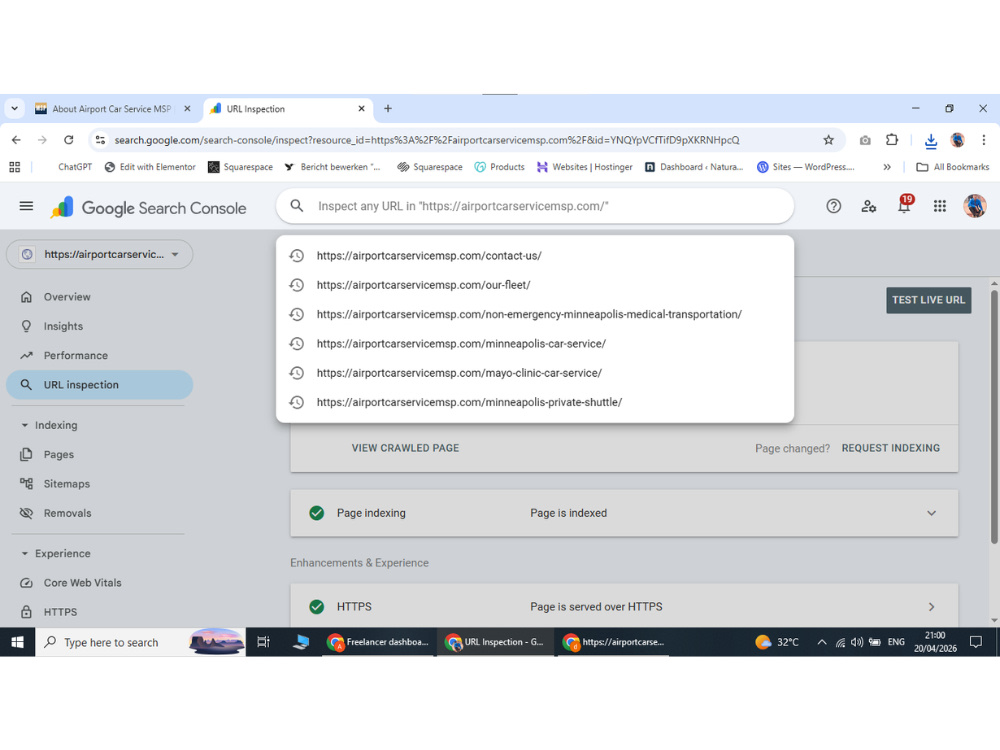Open the Windows notification center
The image size is (1000, 750).
click(x=976, y=642)
